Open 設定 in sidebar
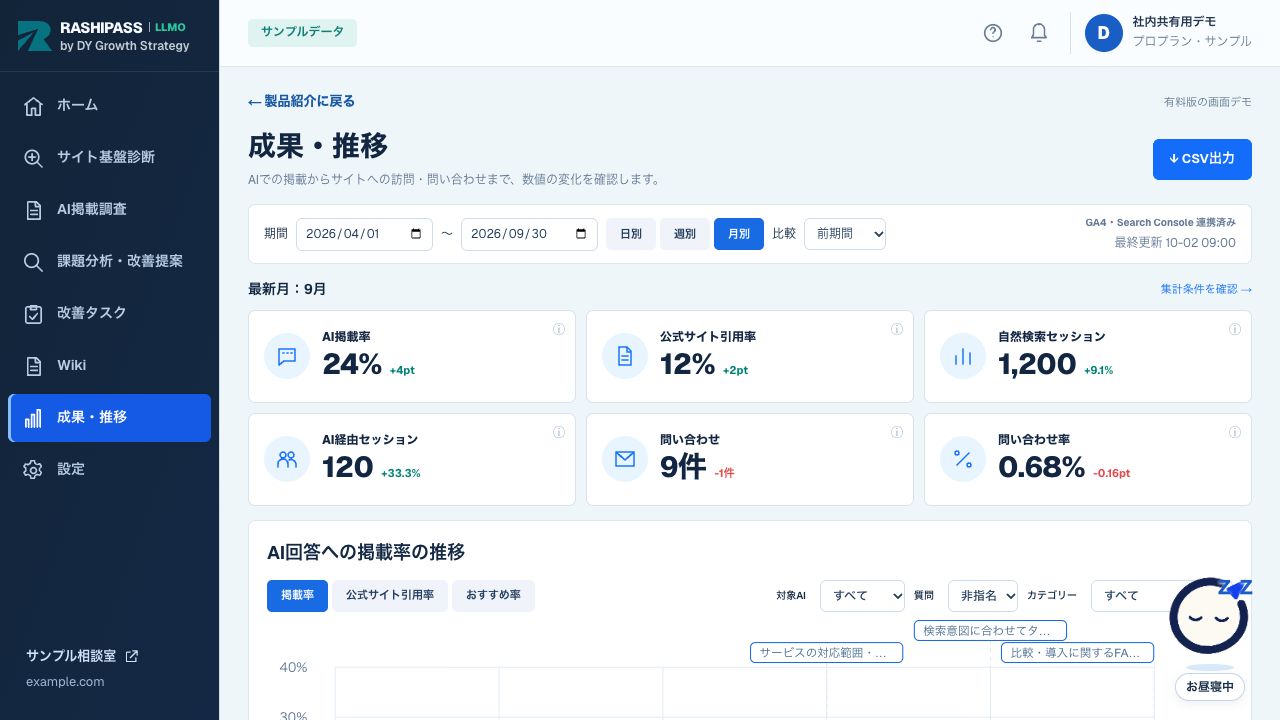1280x720 pixels. click(109, 469)
